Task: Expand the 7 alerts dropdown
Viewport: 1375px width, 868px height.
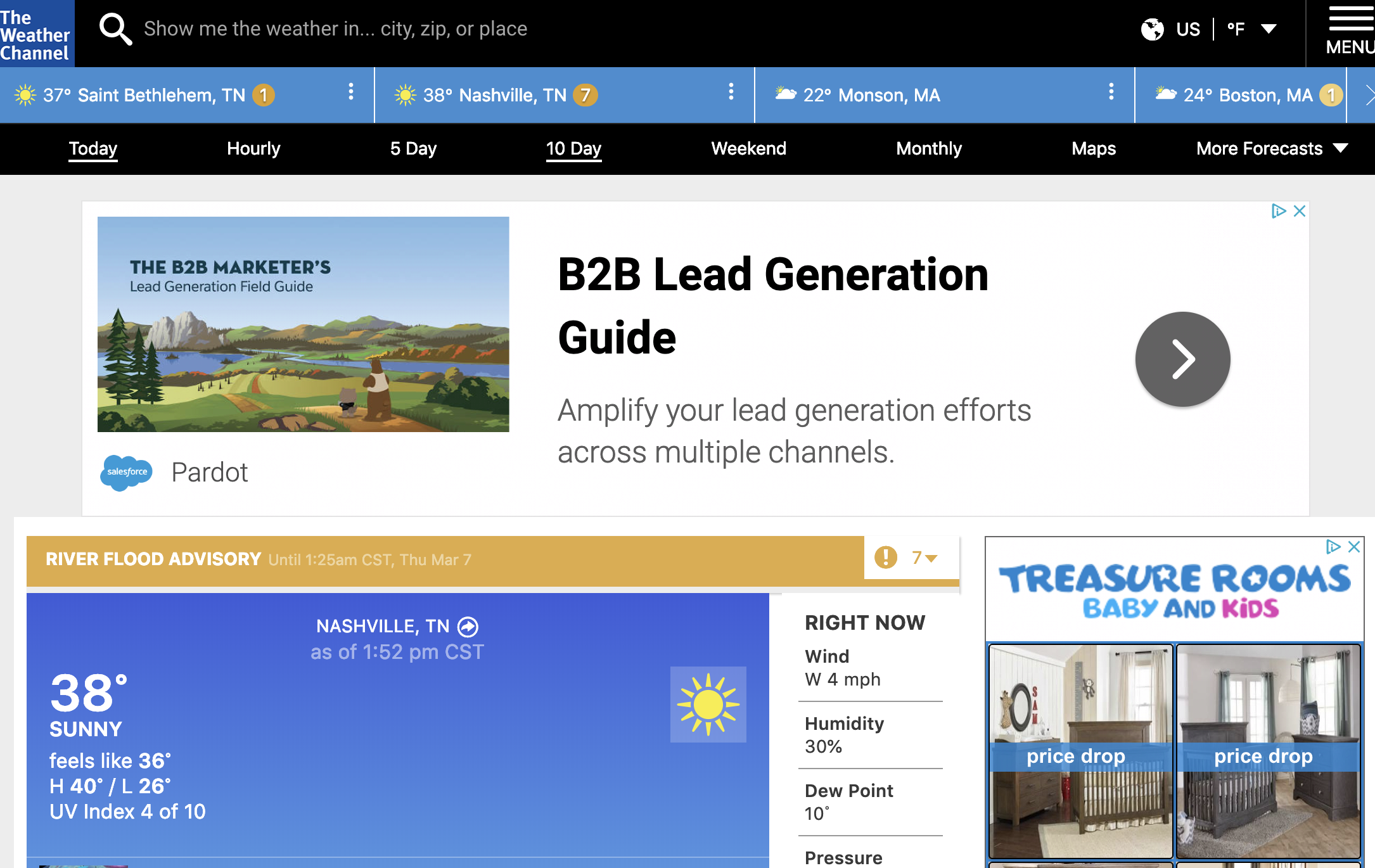Action: pos(925,558)
